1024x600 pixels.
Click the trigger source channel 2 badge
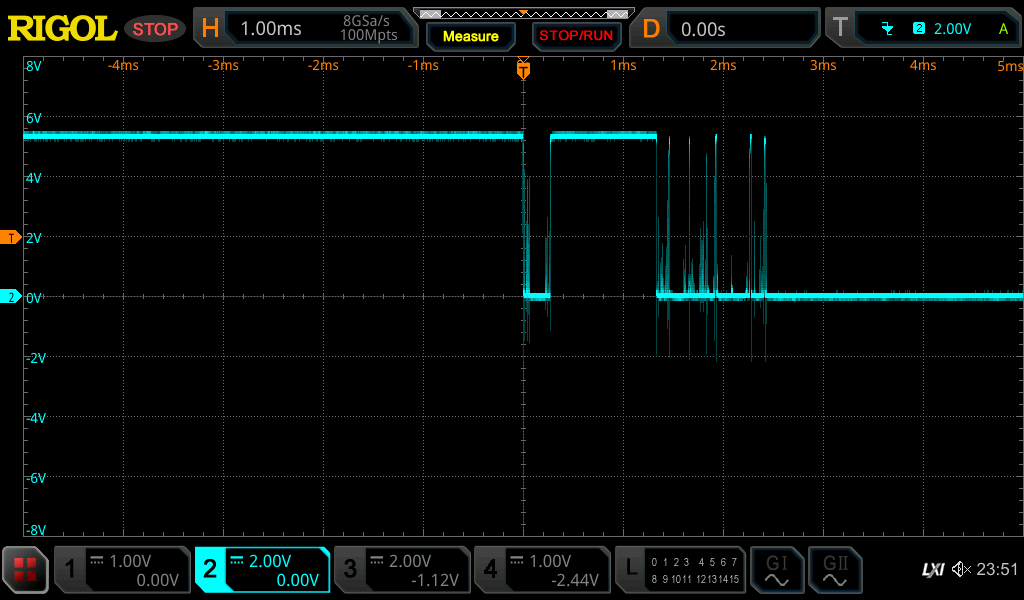point(919,28)
